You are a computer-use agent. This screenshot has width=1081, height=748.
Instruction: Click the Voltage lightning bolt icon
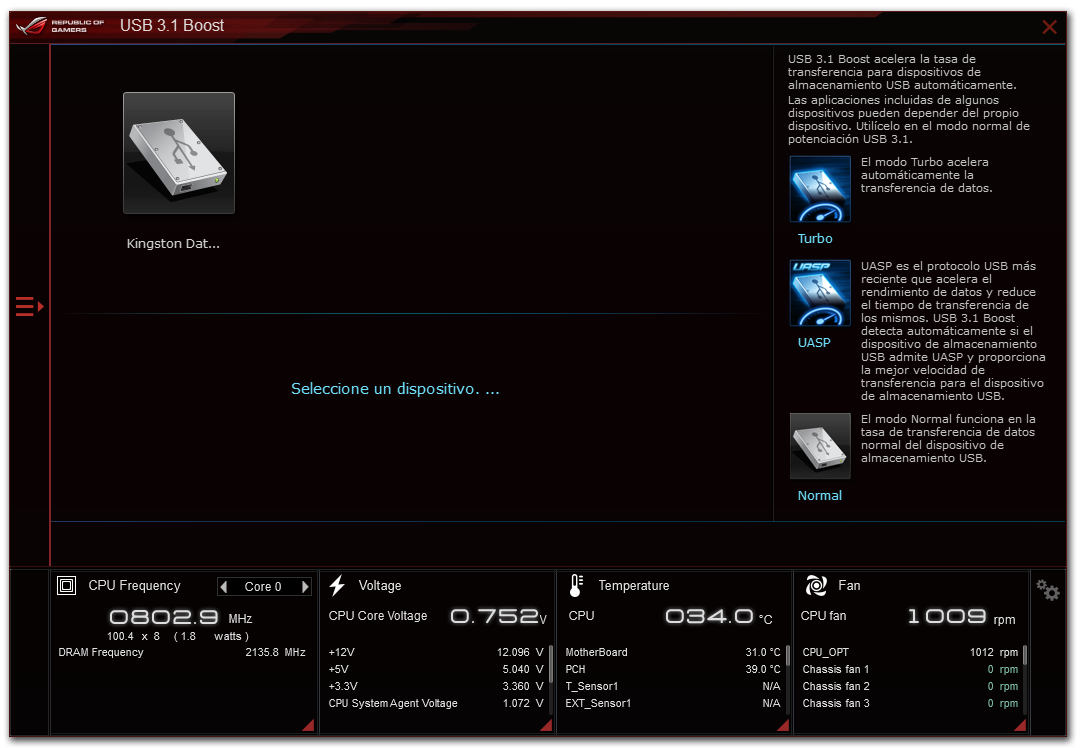(x=337, y=586)
